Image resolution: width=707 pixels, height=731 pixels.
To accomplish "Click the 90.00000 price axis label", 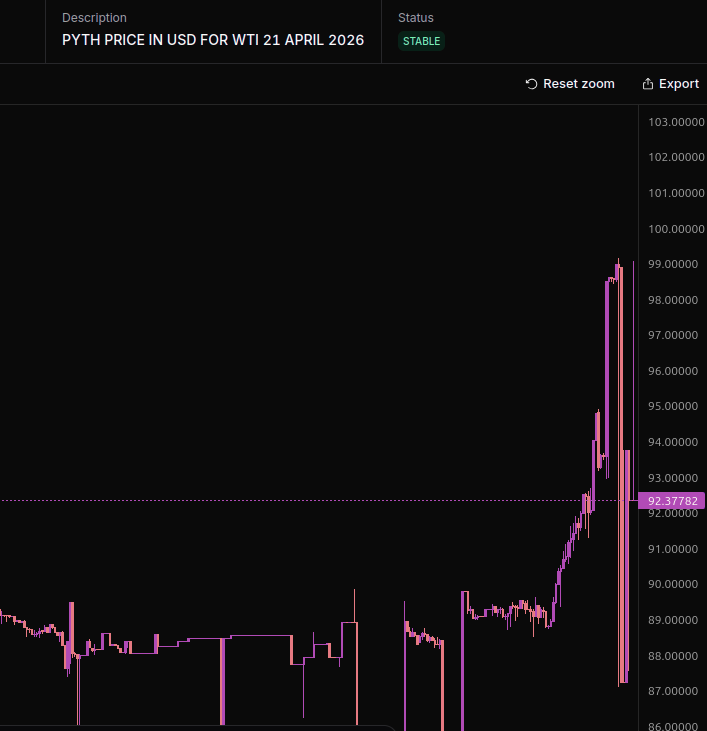I will point(673,584).
